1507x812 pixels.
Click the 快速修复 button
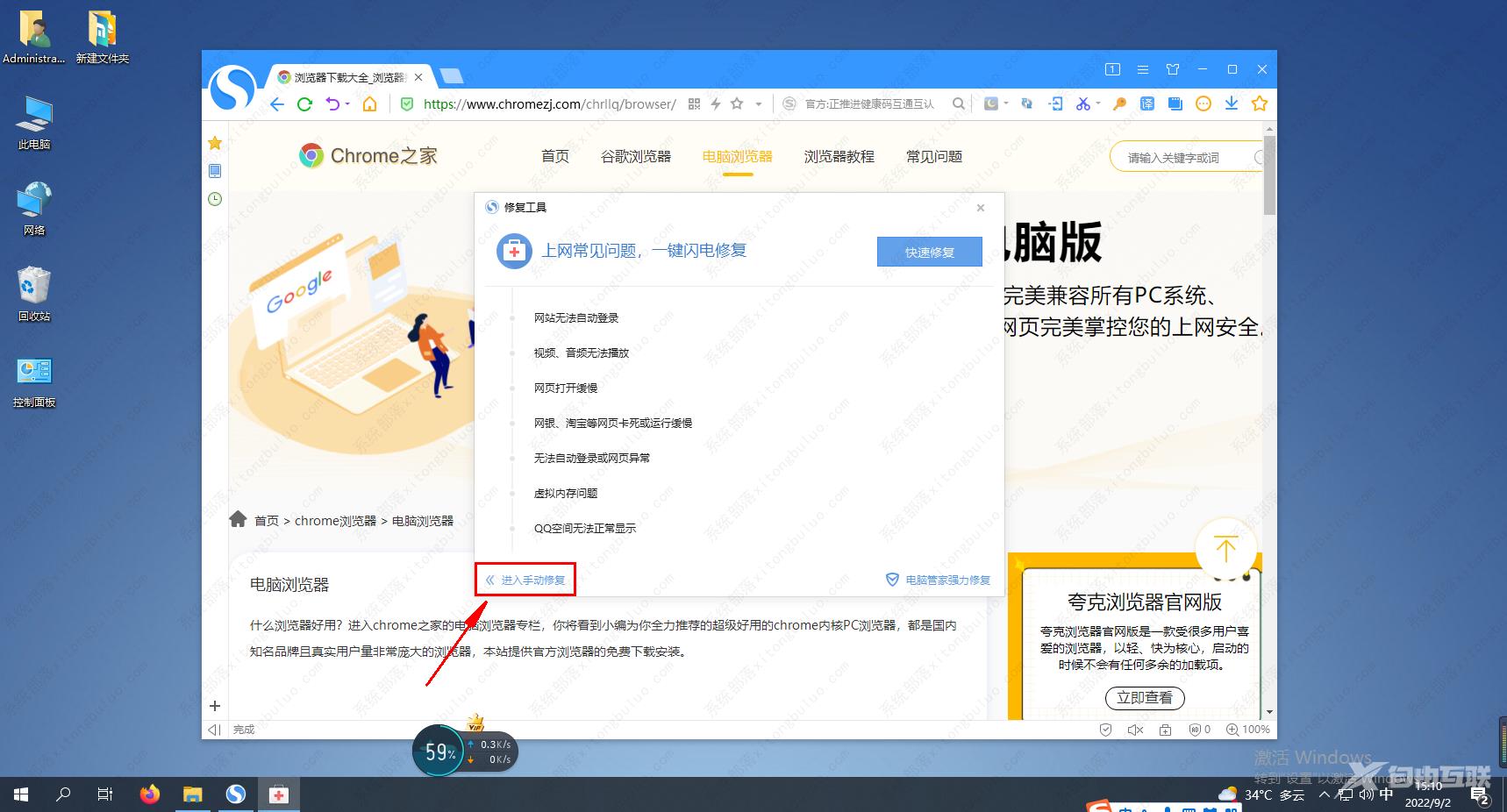(x=928, y=252)
